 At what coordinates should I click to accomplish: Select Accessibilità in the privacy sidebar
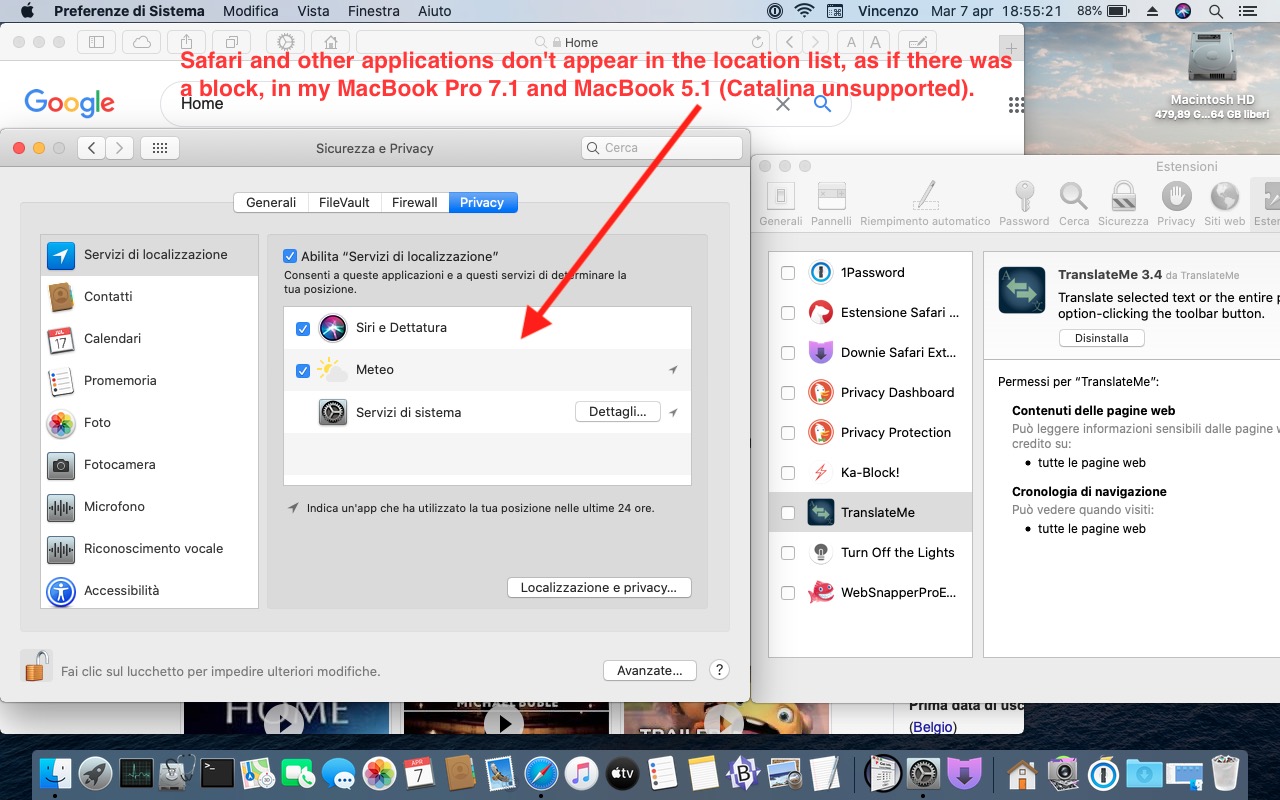tap(150, 590)
